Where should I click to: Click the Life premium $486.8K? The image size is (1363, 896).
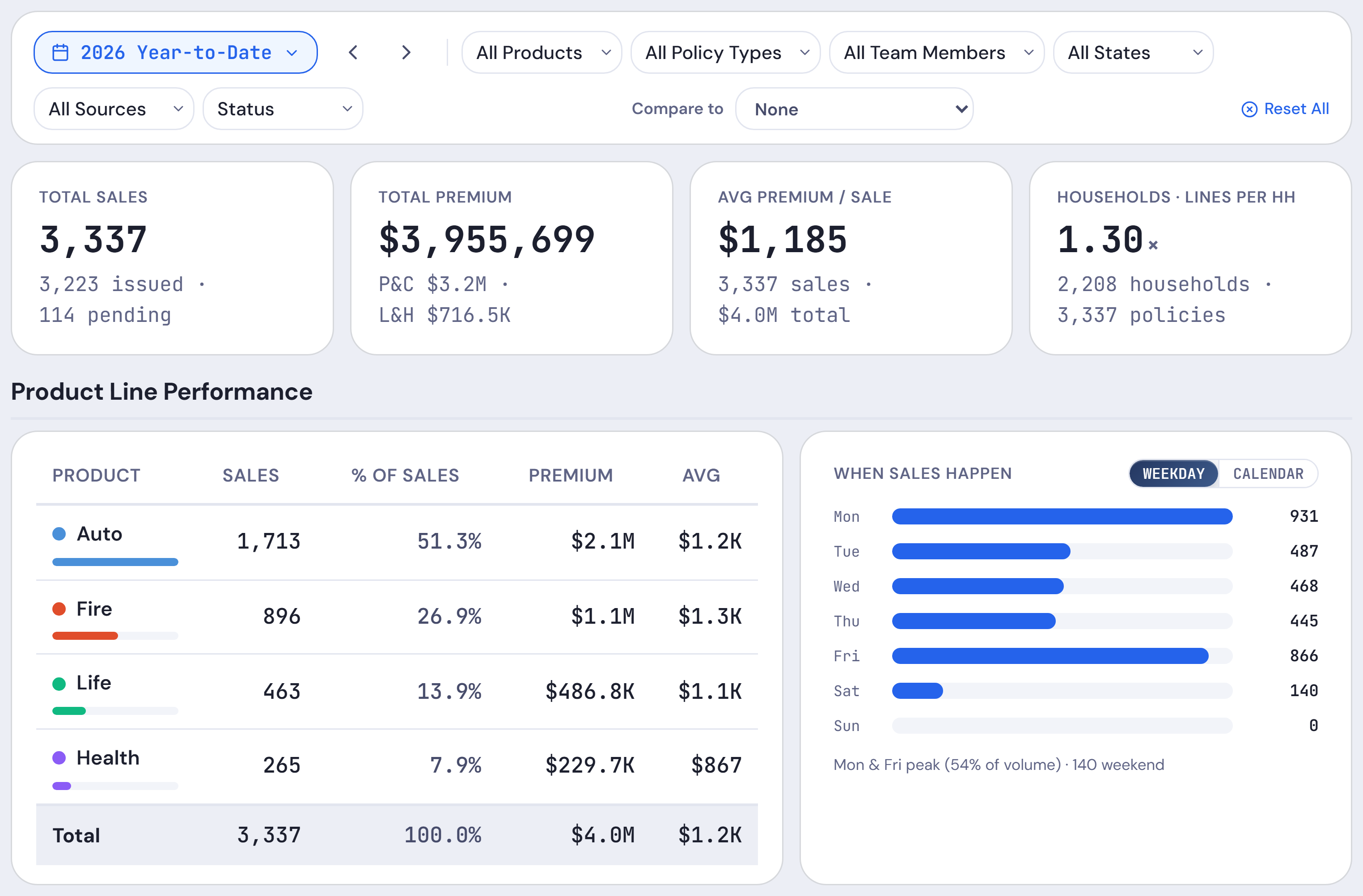tap(590, 692)
